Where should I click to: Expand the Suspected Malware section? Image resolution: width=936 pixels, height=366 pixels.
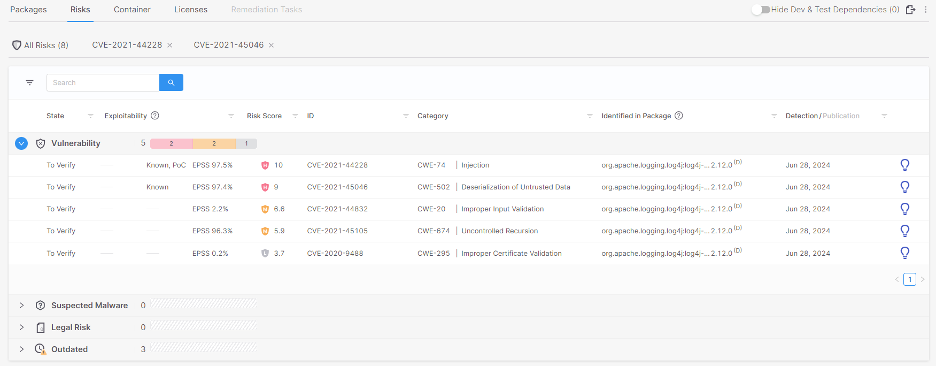[21, 305]
